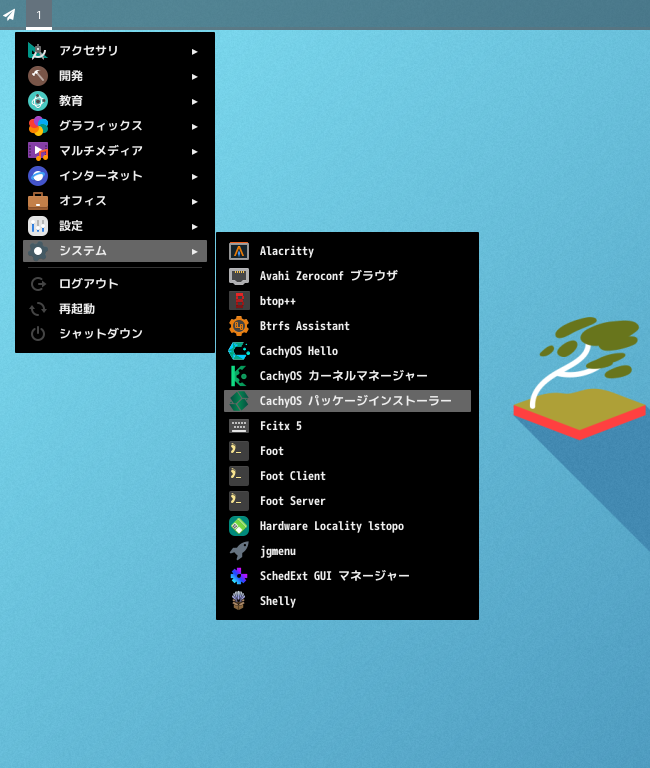Image resolution: width=650 pixels, height=768 pixels.
Task: Expand the 教育 submenu arrow
Action: pyautogui.click(x=194, y=101)
